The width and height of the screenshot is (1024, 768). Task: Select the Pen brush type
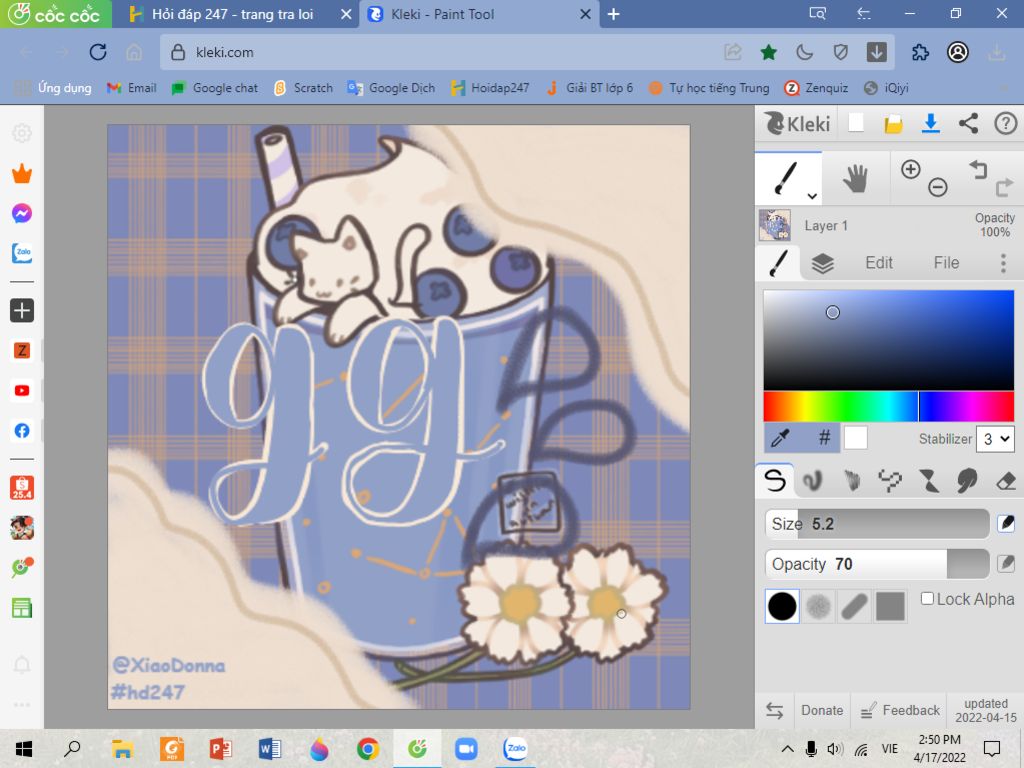pyautogui.click(x=775, y=481)
